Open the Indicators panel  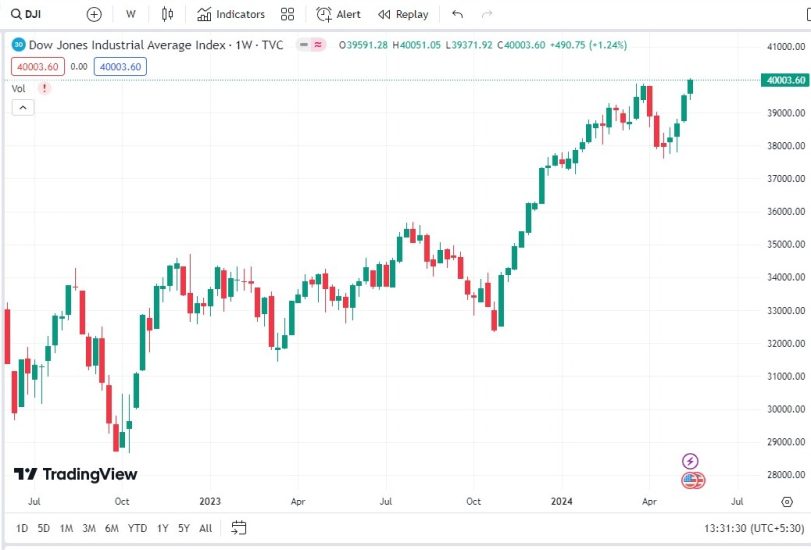231,14
